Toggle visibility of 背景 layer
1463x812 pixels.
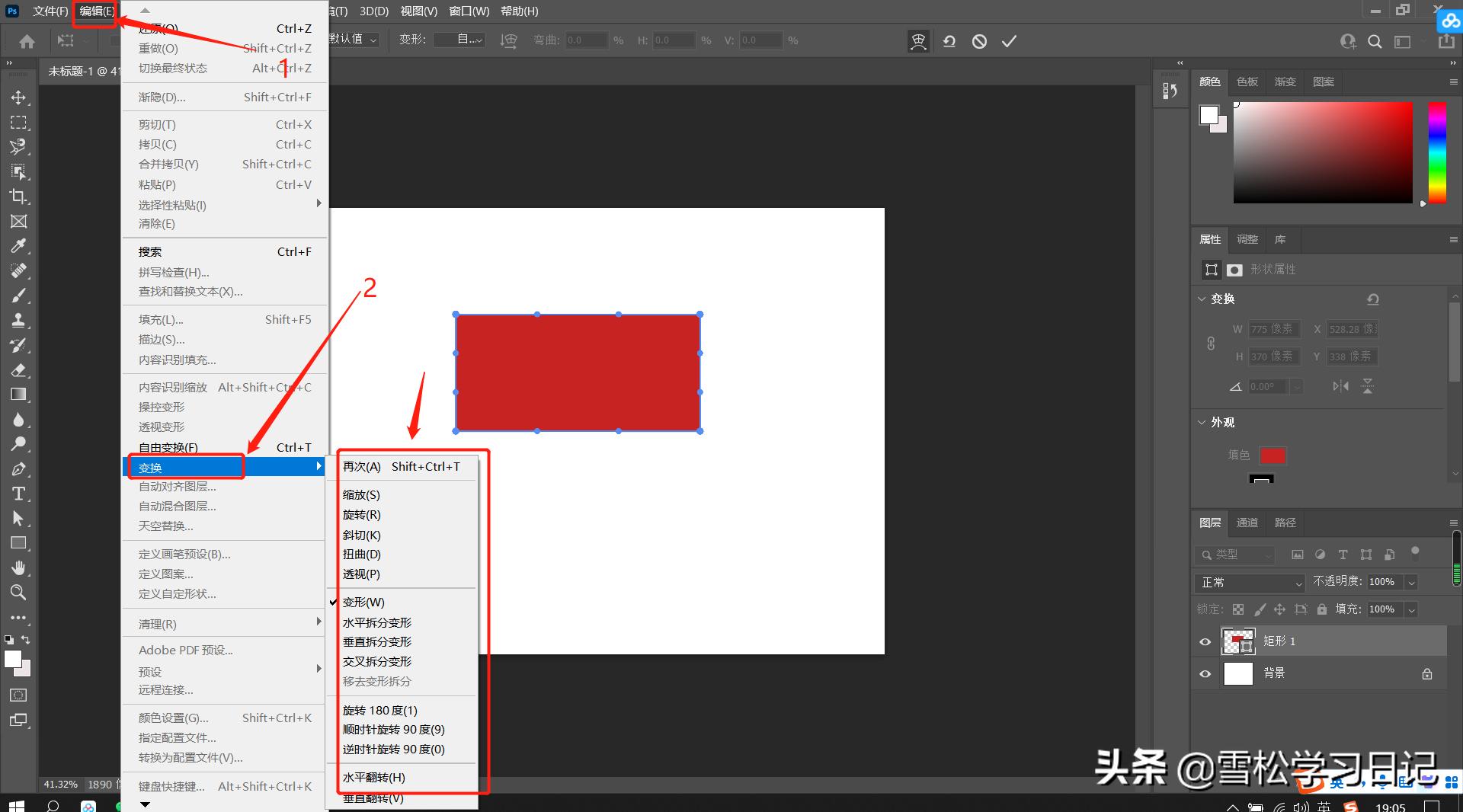tap(1205, 674)
